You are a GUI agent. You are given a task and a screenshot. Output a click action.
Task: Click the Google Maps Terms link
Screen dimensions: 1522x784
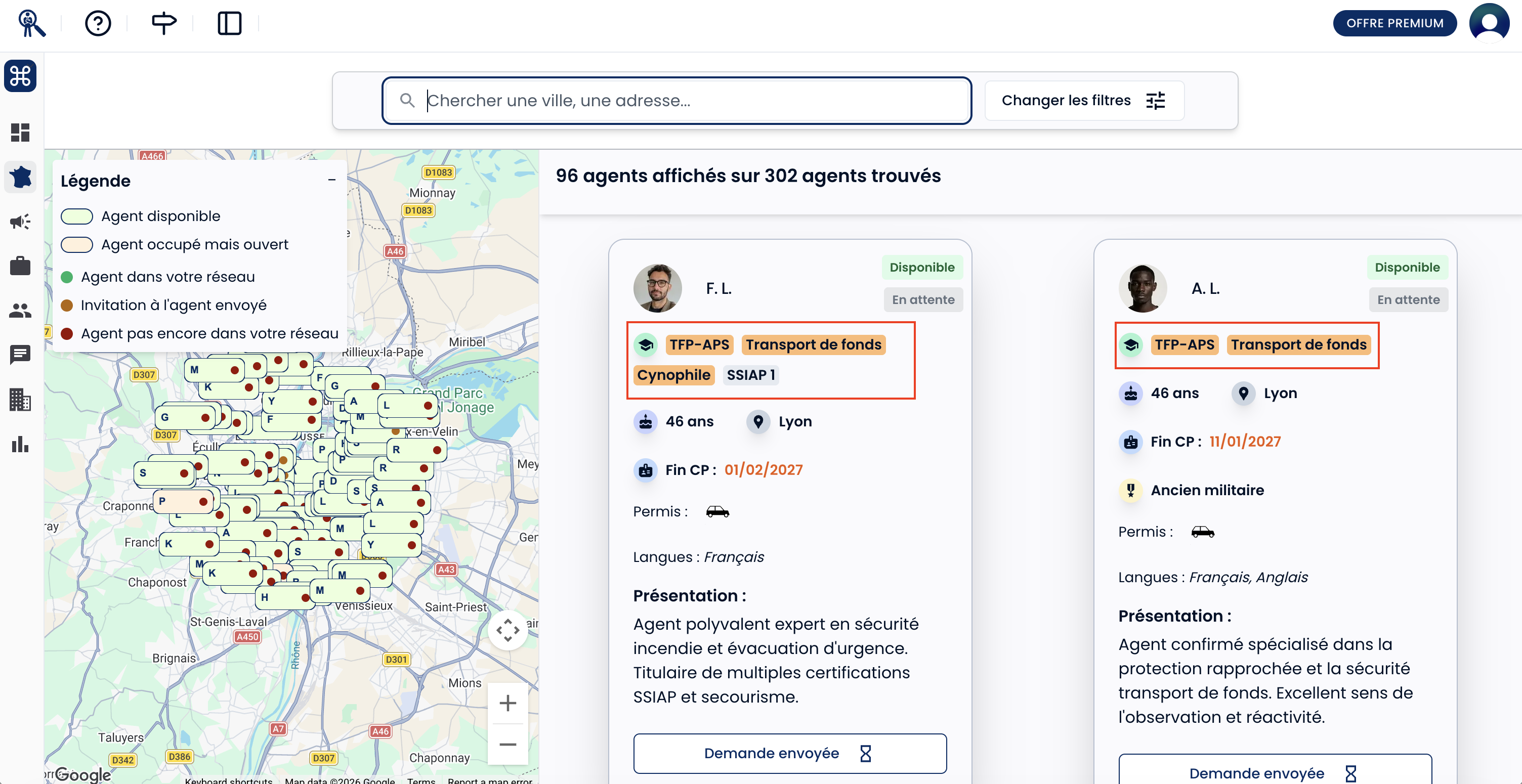pyautogui.click(x=420, y=780)
